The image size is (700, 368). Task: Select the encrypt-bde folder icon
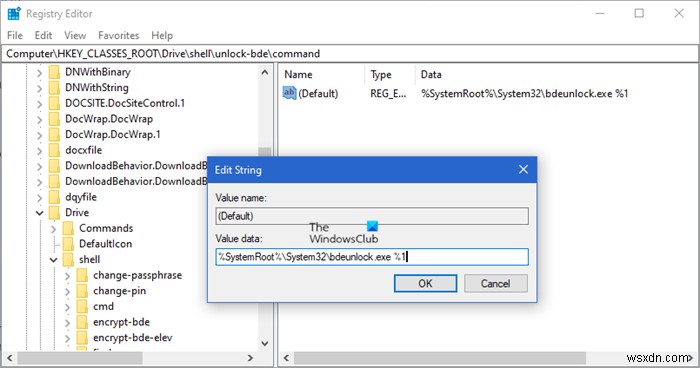82,322
